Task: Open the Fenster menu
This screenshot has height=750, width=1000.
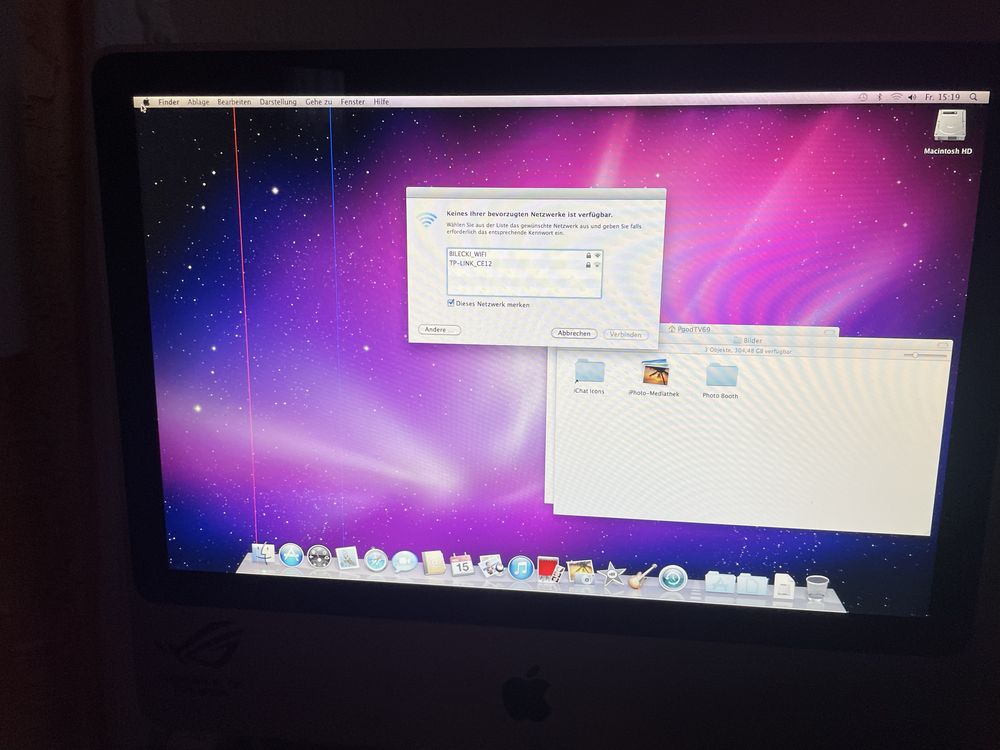Action: point(353,102)
